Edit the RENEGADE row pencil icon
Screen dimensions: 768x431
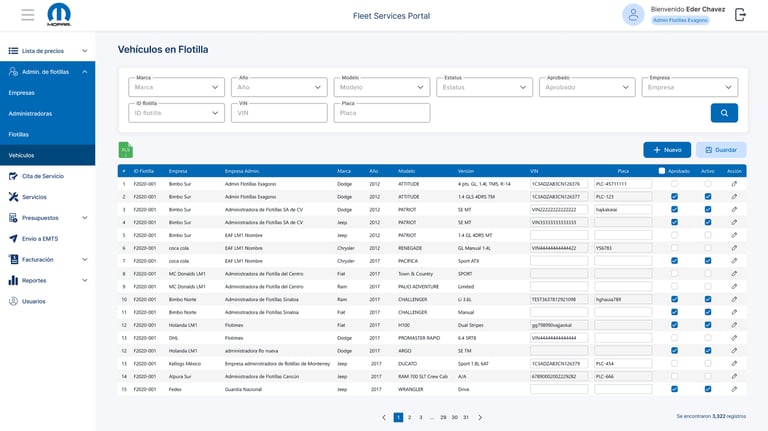coord(734,248)
